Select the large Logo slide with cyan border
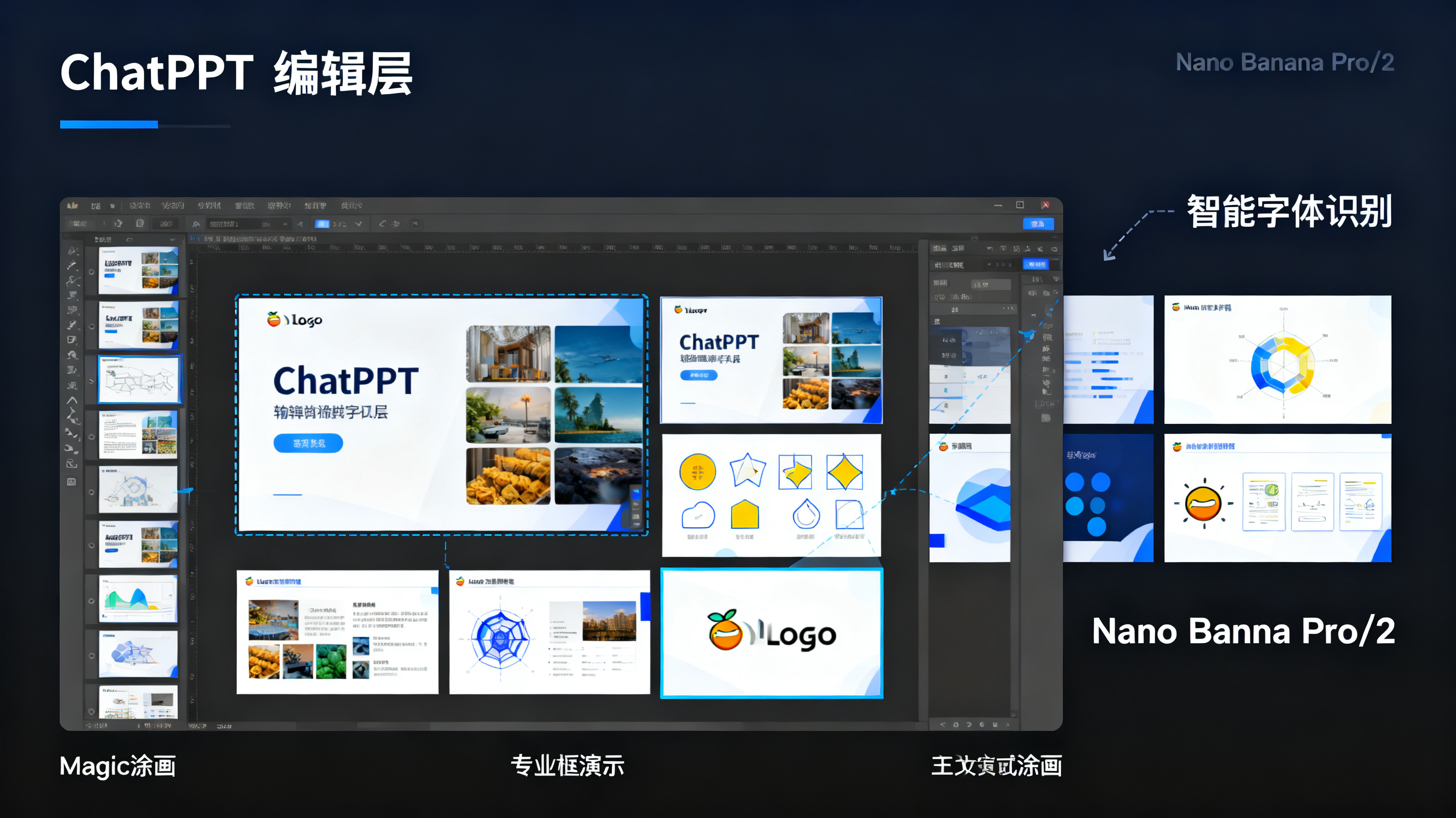This screenshot has height=818, width=1456. click(x=771, y=633)
